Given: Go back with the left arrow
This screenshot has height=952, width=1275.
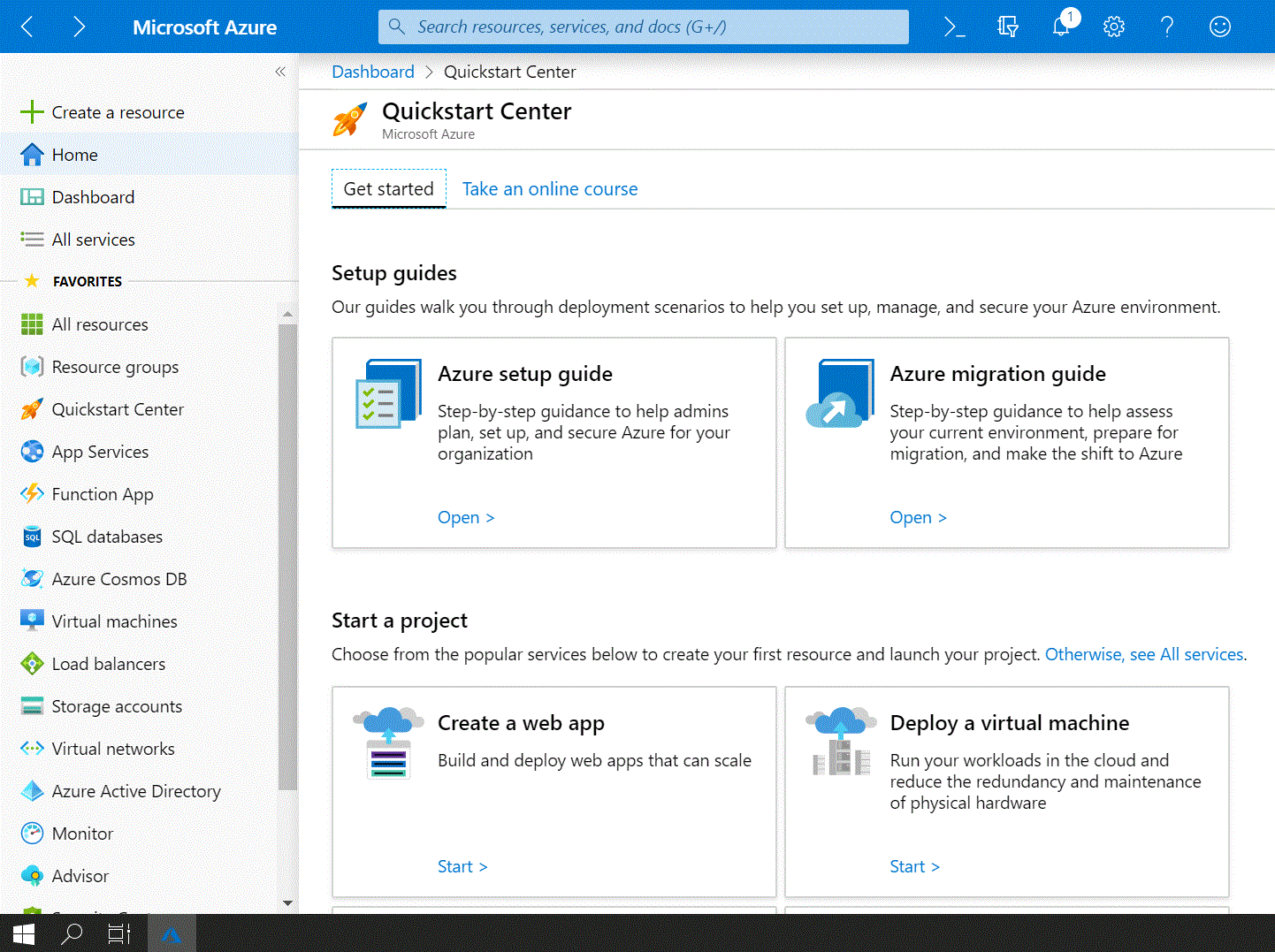Looking at the screenshot, I should (x=27, y=27).
